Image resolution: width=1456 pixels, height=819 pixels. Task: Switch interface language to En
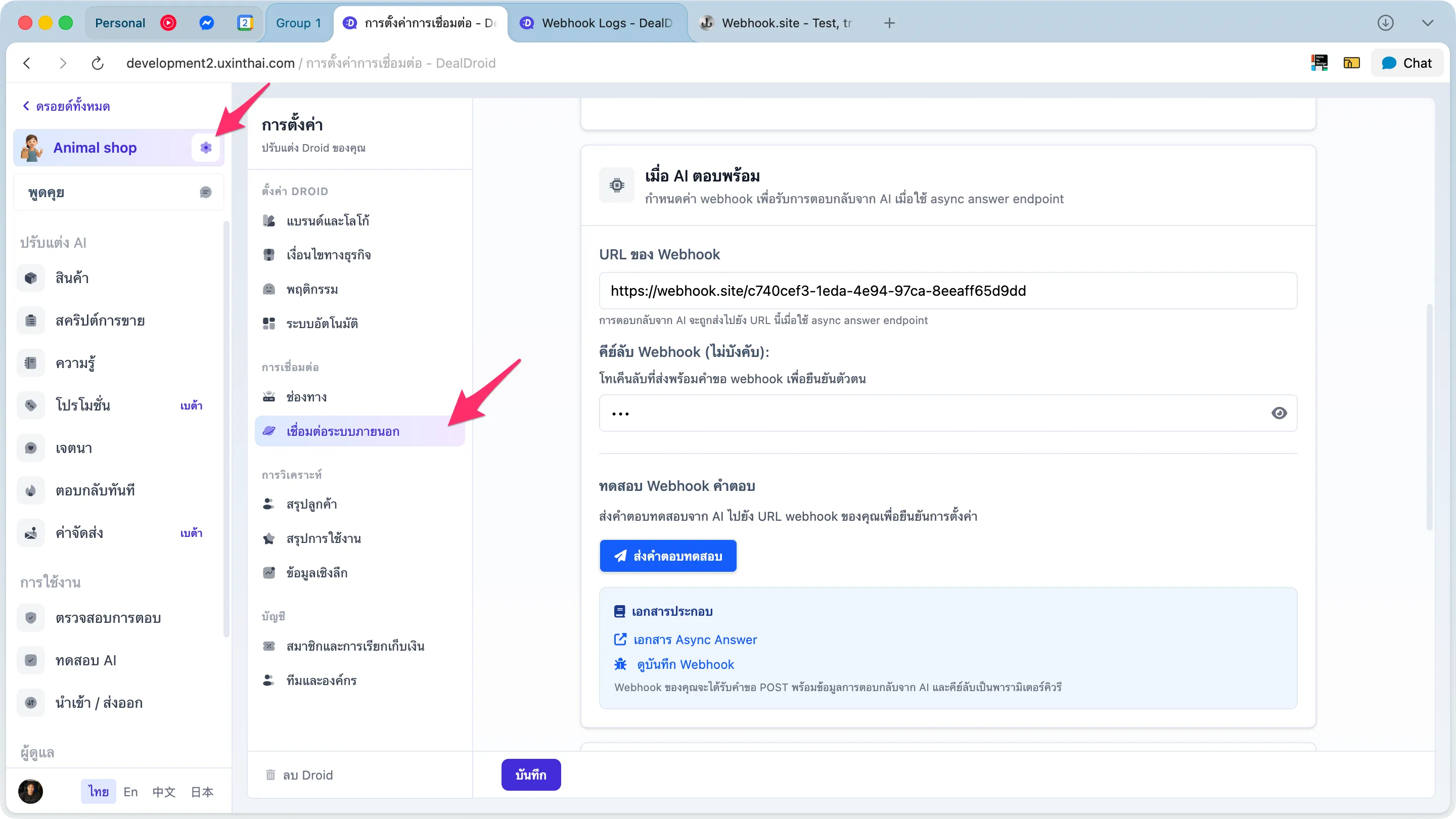coord(130,791)
